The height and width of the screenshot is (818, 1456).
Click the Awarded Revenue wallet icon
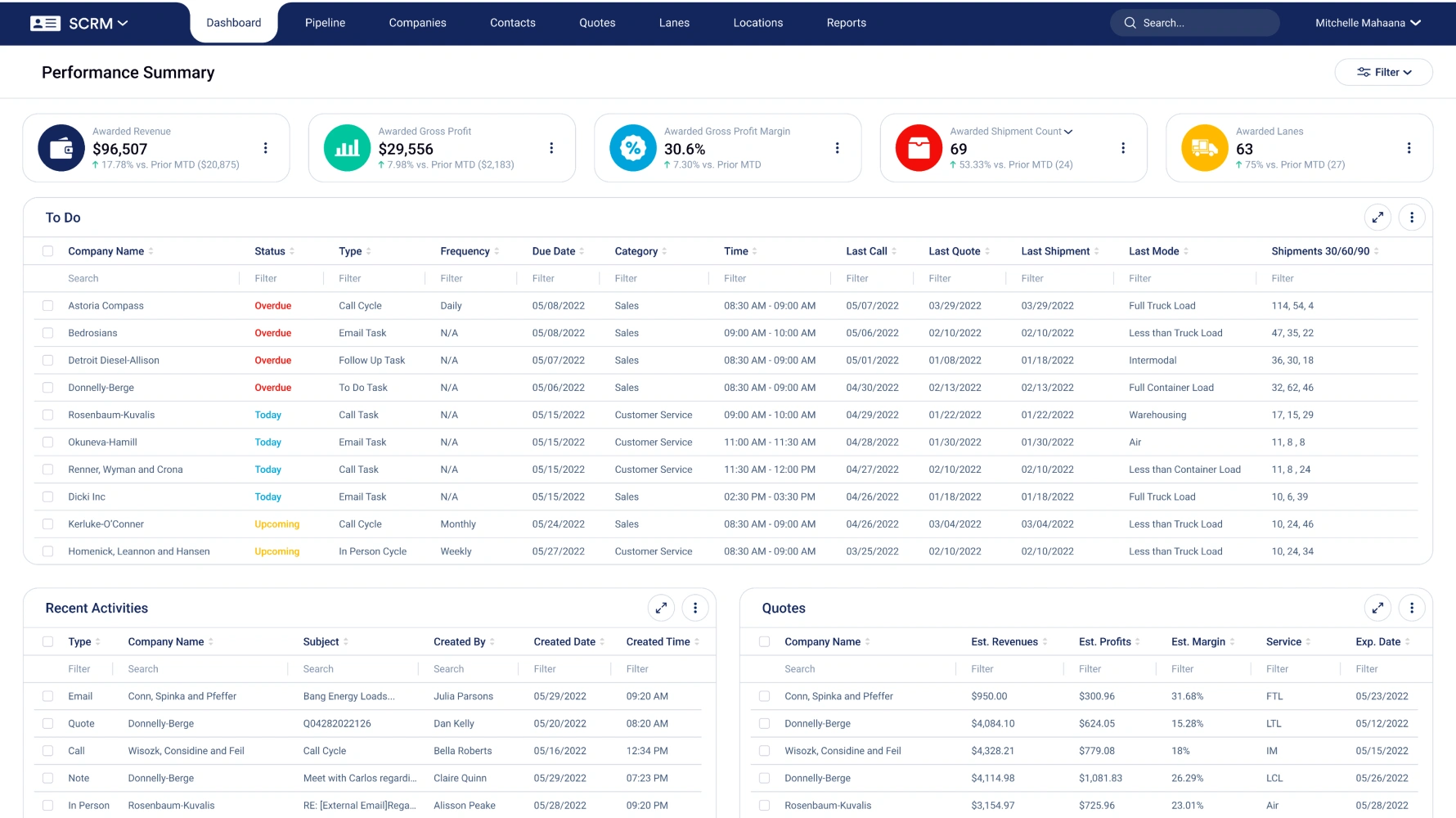pyautogui.click(x=61, y=148)
